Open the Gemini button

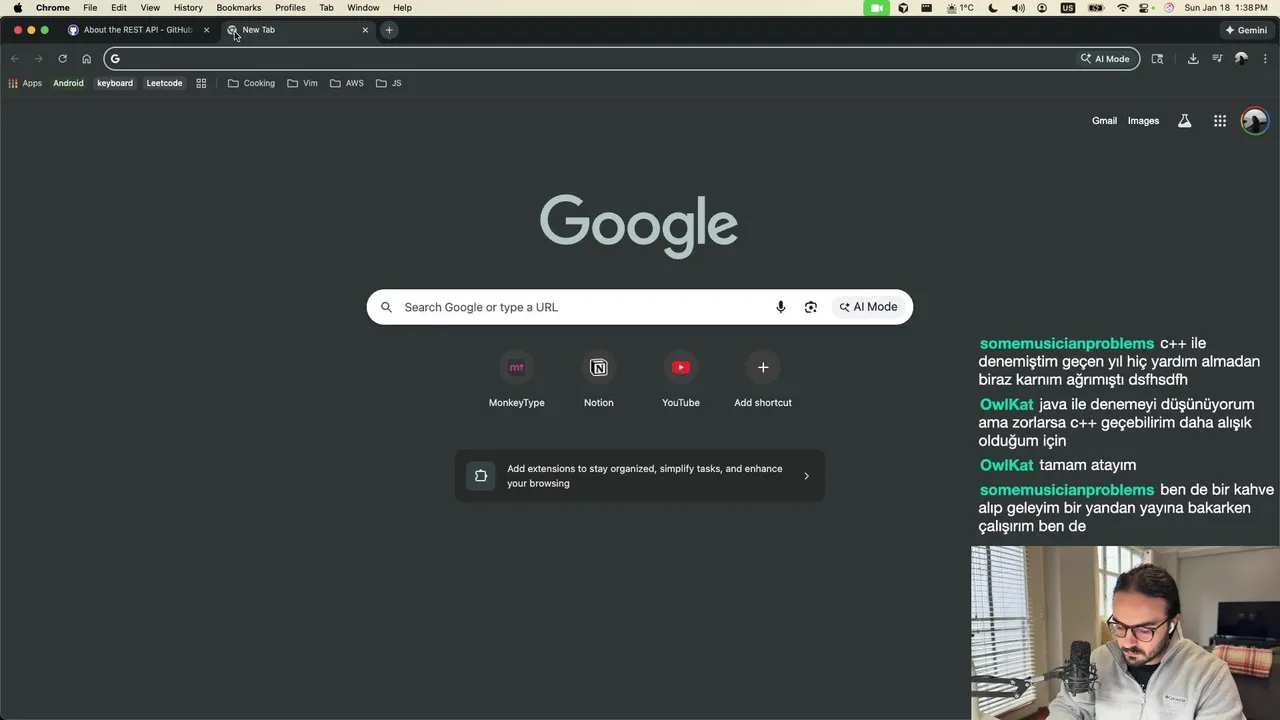1246,30
